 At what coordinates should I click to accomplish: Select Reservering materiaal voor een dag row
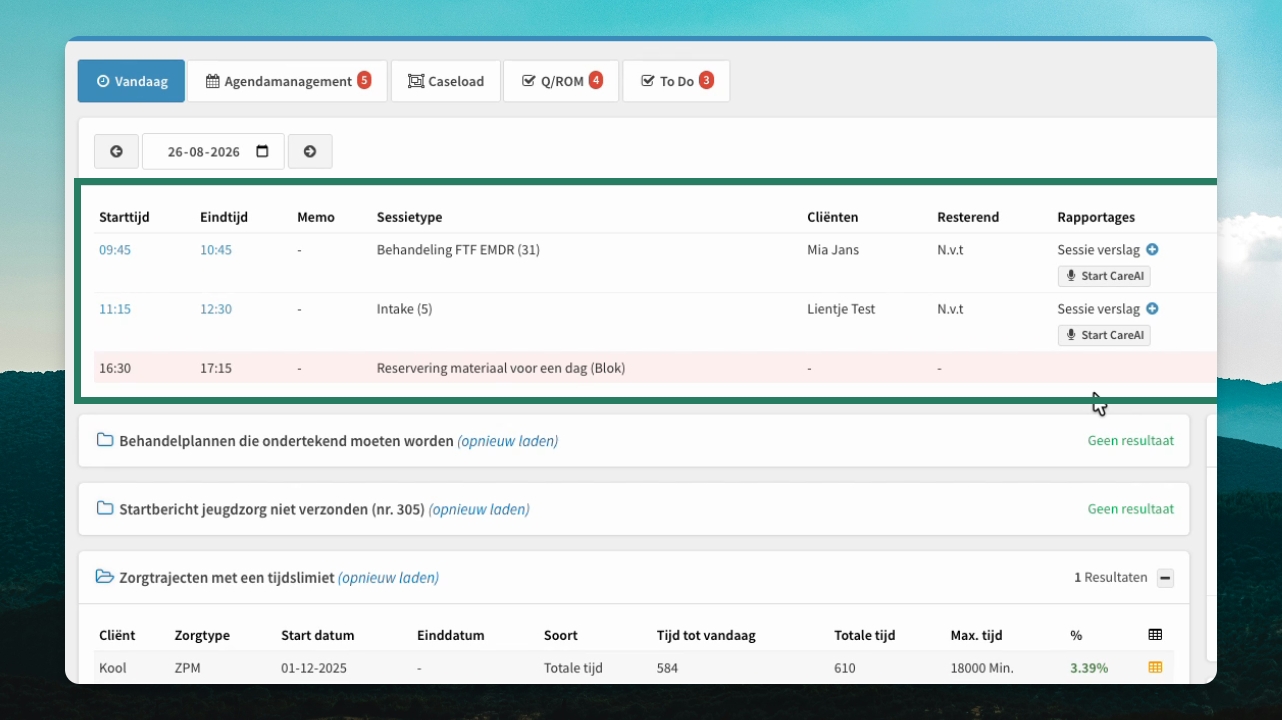654,368
